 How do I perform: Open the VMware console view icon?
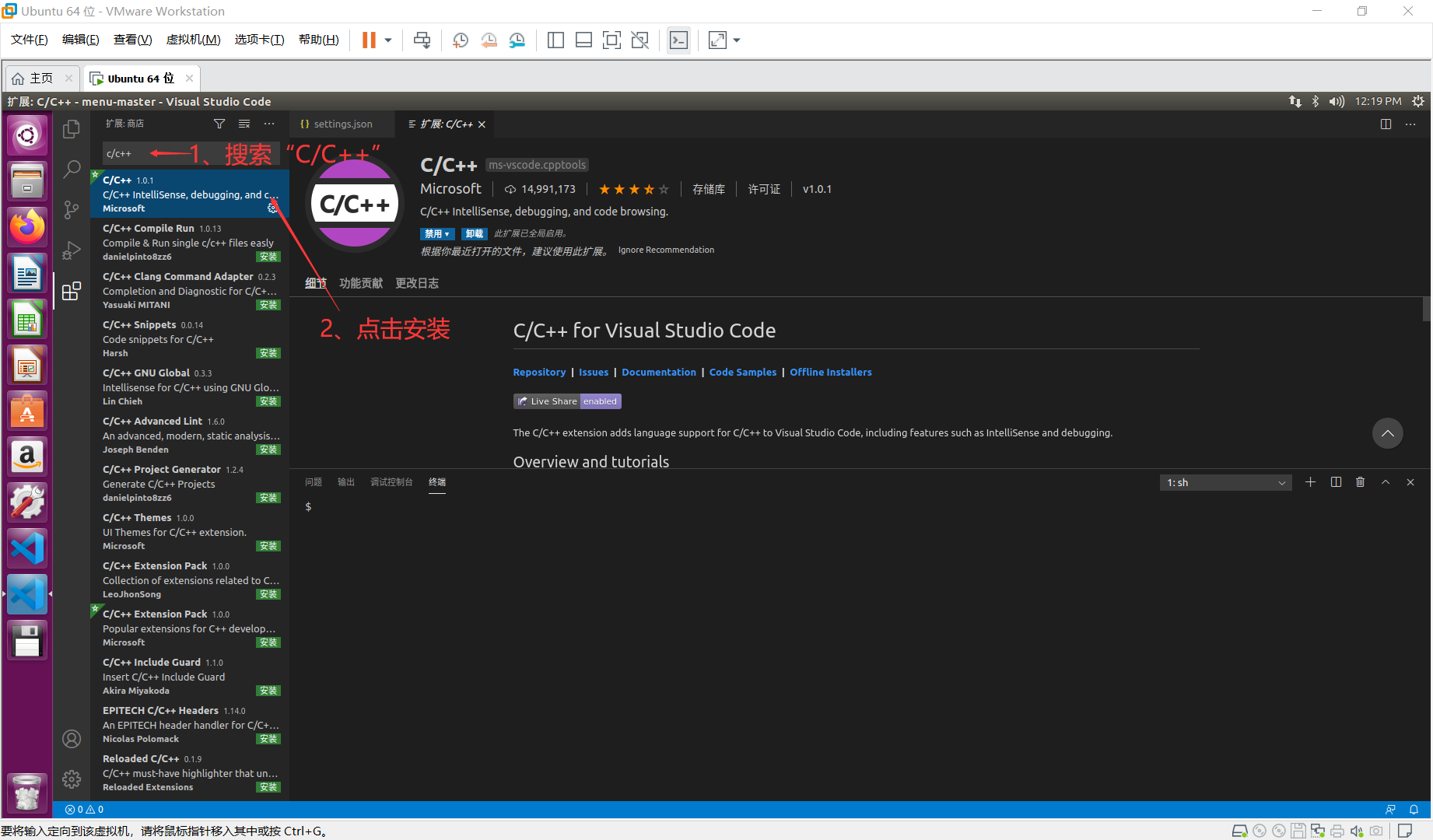click(x=678, y=40)
